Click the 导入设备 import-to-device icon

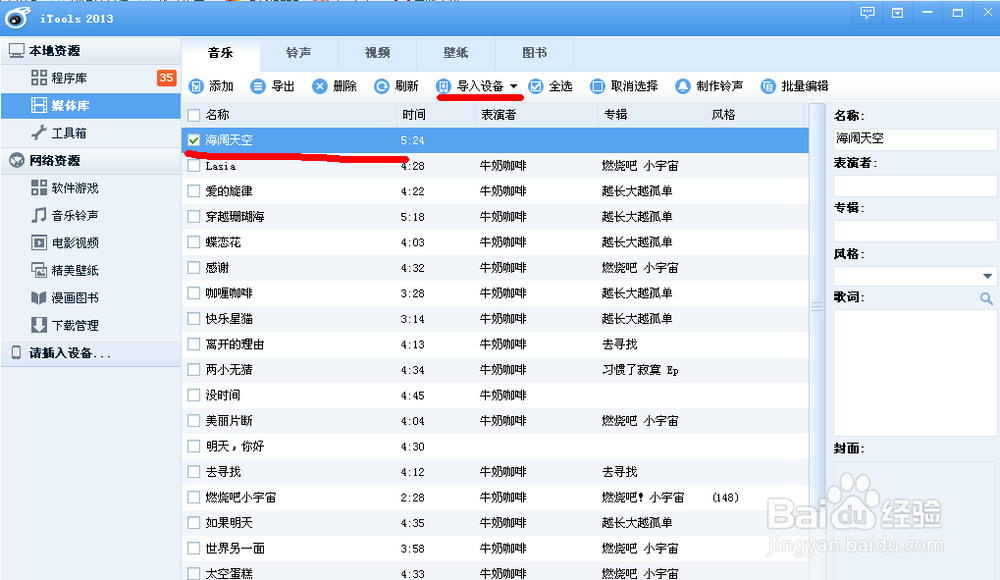pyautogui.click(x=444, y=86)
